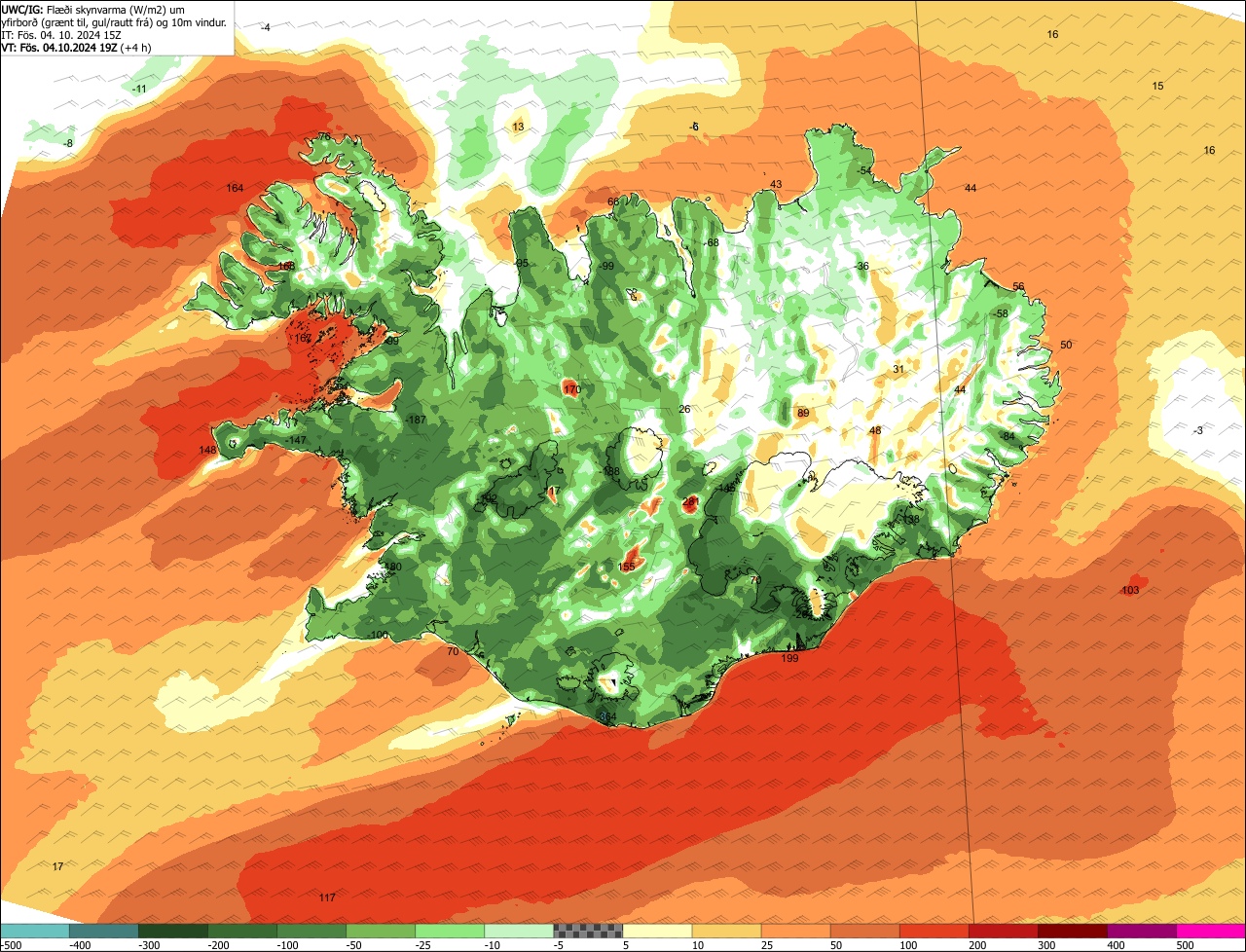
Task: Pick the olive green legend swatch at -50
Action: [381, 931]
